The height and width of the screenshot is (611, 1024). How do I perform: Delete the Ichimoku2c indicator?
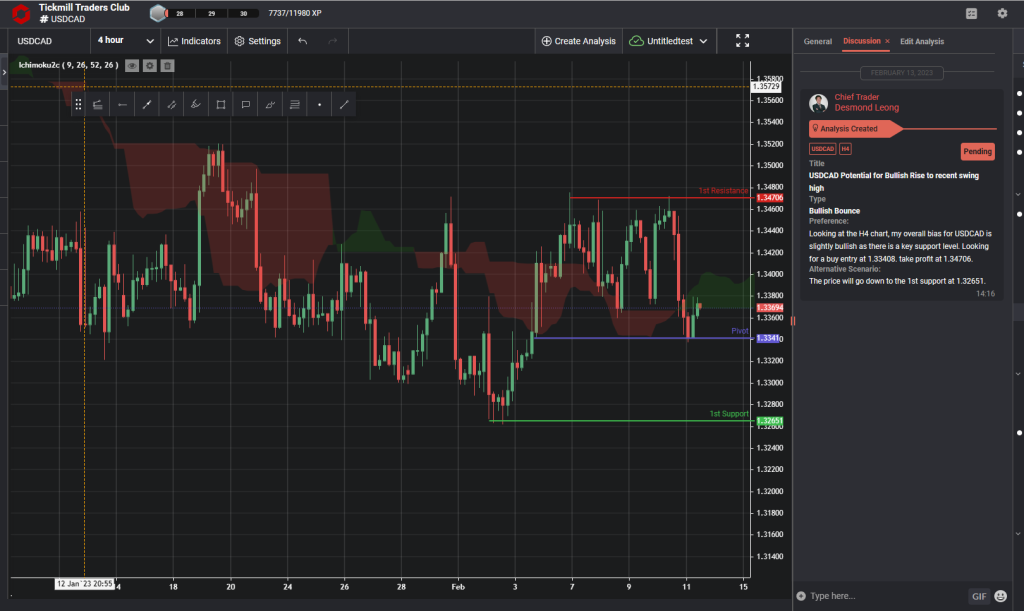click(168, 65)
